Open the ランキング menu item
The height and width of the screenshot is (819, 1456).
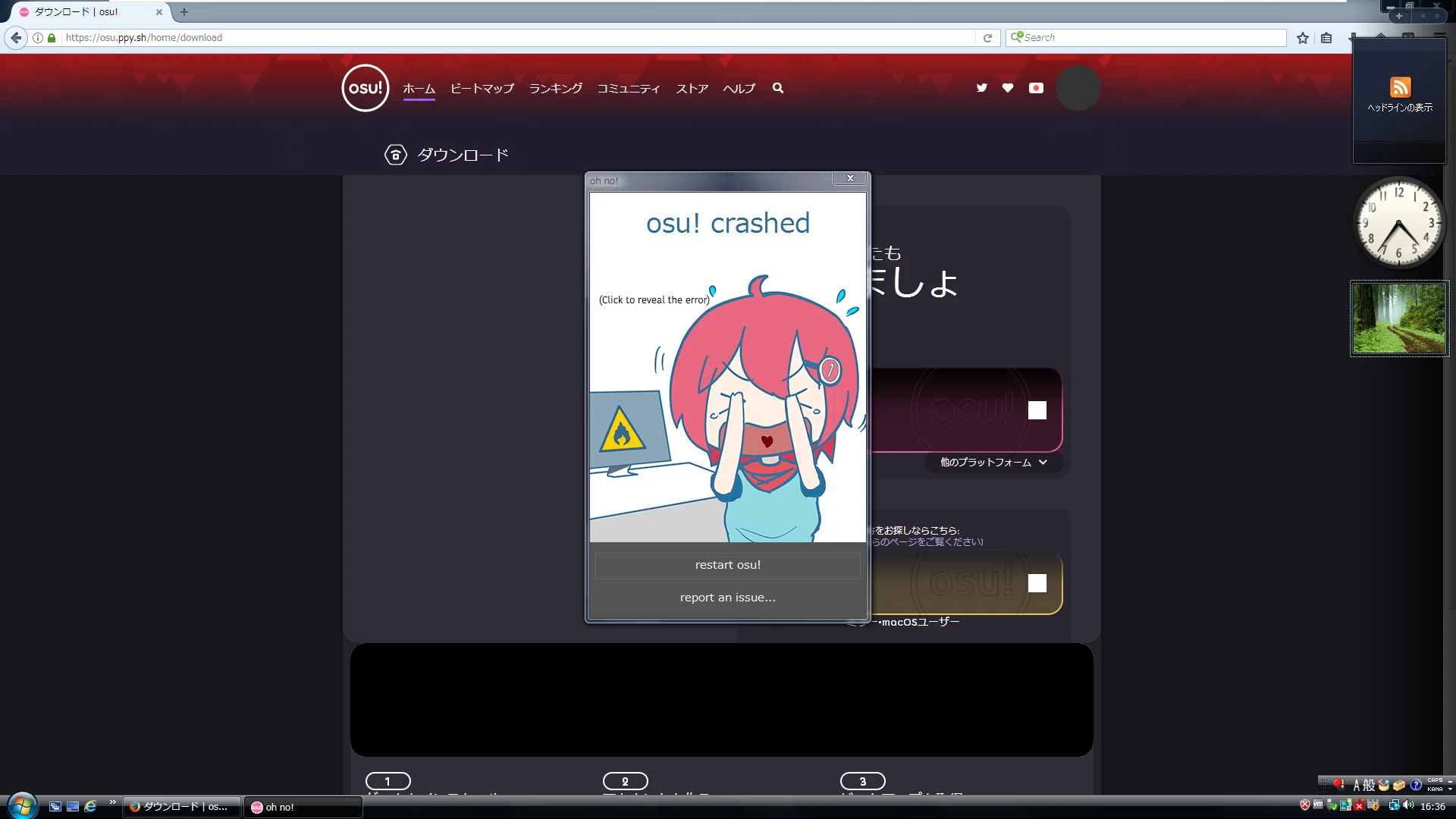[556, 89]
